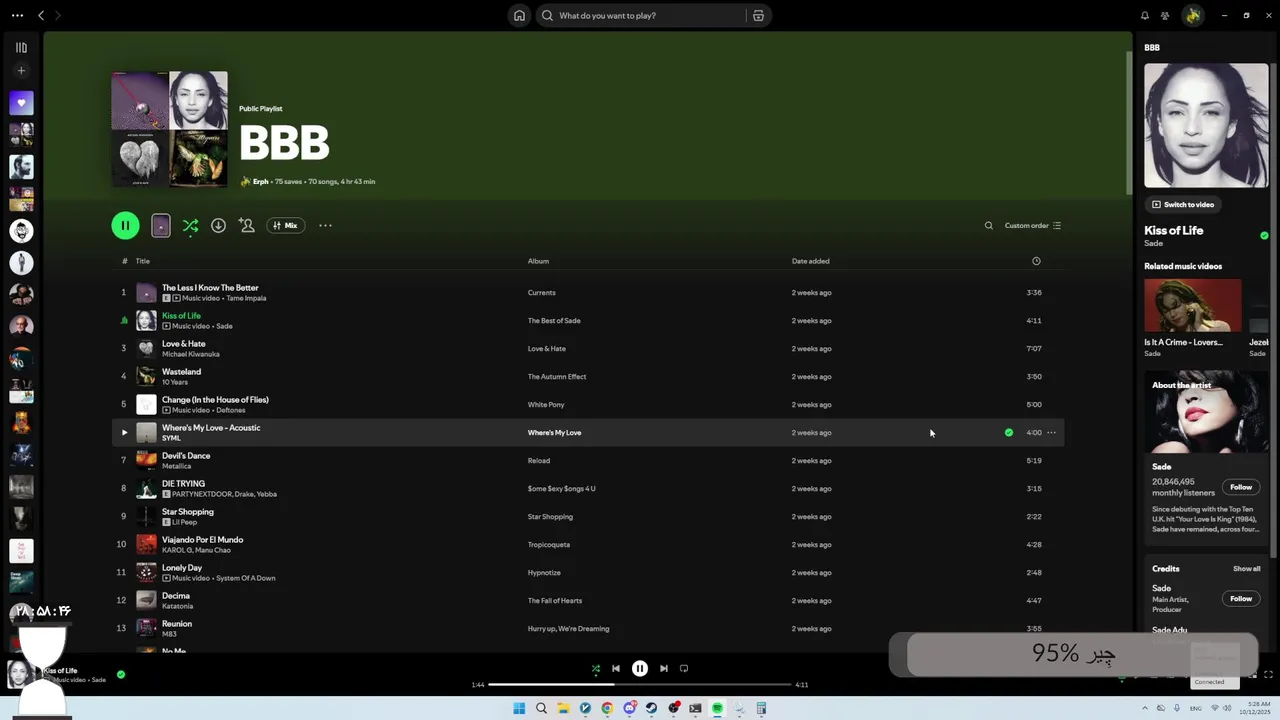Open The Best of Sade album link
Screen dimensions: 1280x720
click(554, 321)
